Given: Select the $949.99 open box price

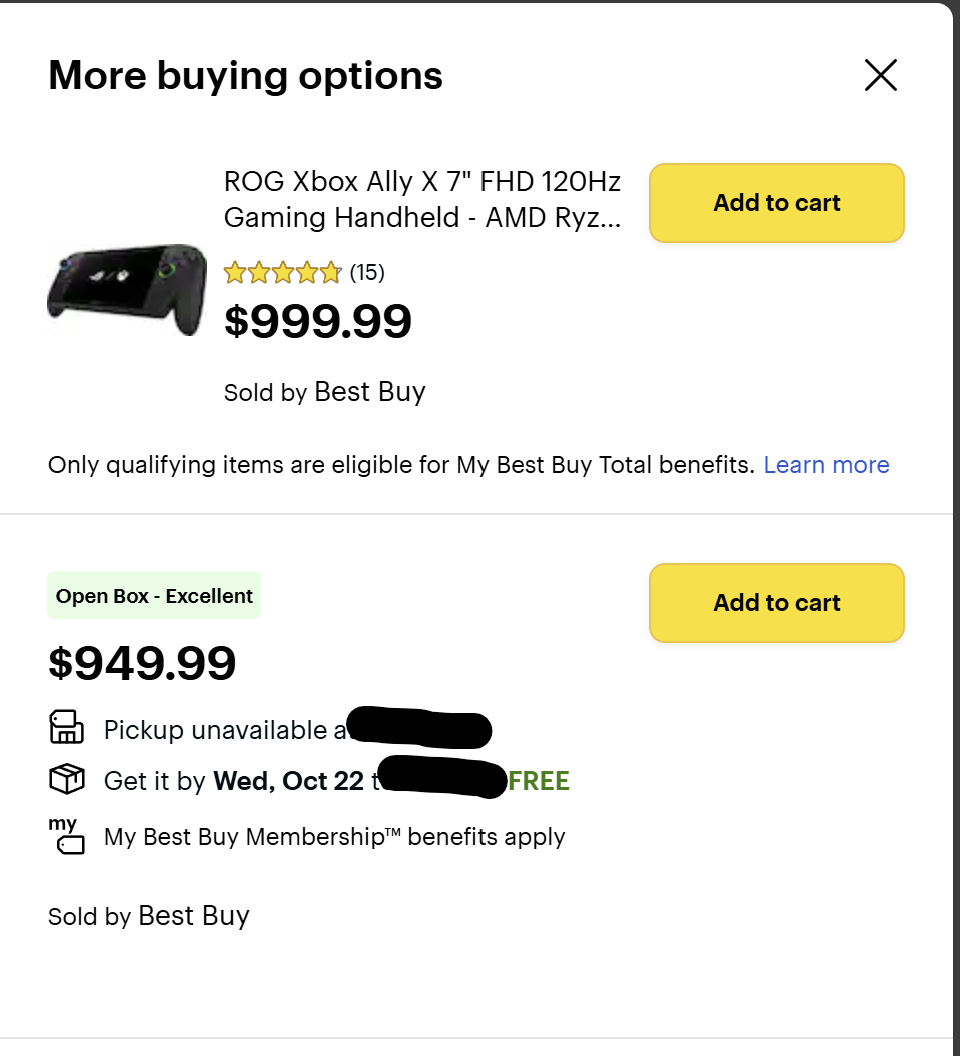Looking at the screenshot, I should coord(142,662).
